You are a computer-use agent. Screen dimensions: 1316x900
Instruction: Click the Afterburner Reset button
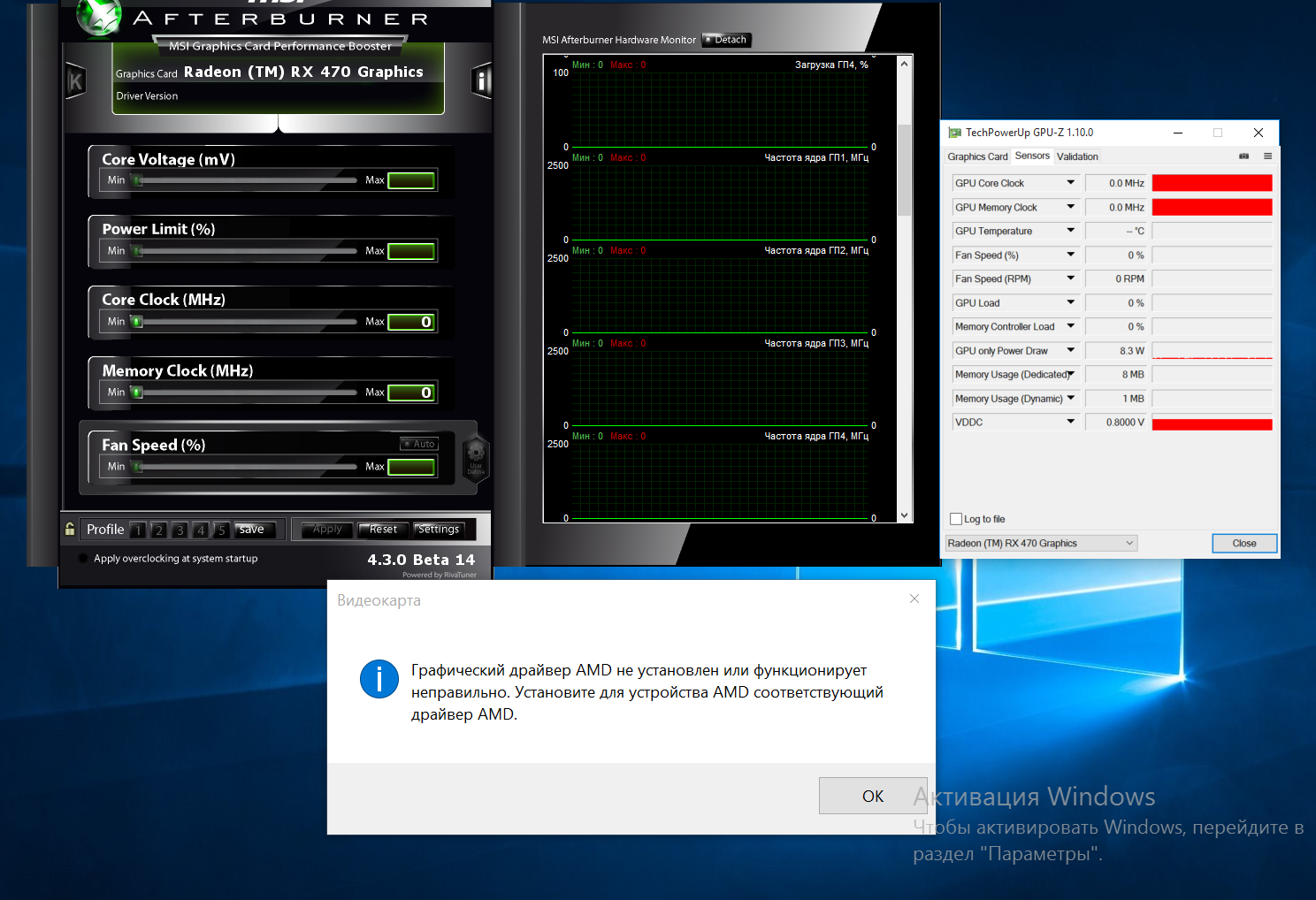(383, 530)
